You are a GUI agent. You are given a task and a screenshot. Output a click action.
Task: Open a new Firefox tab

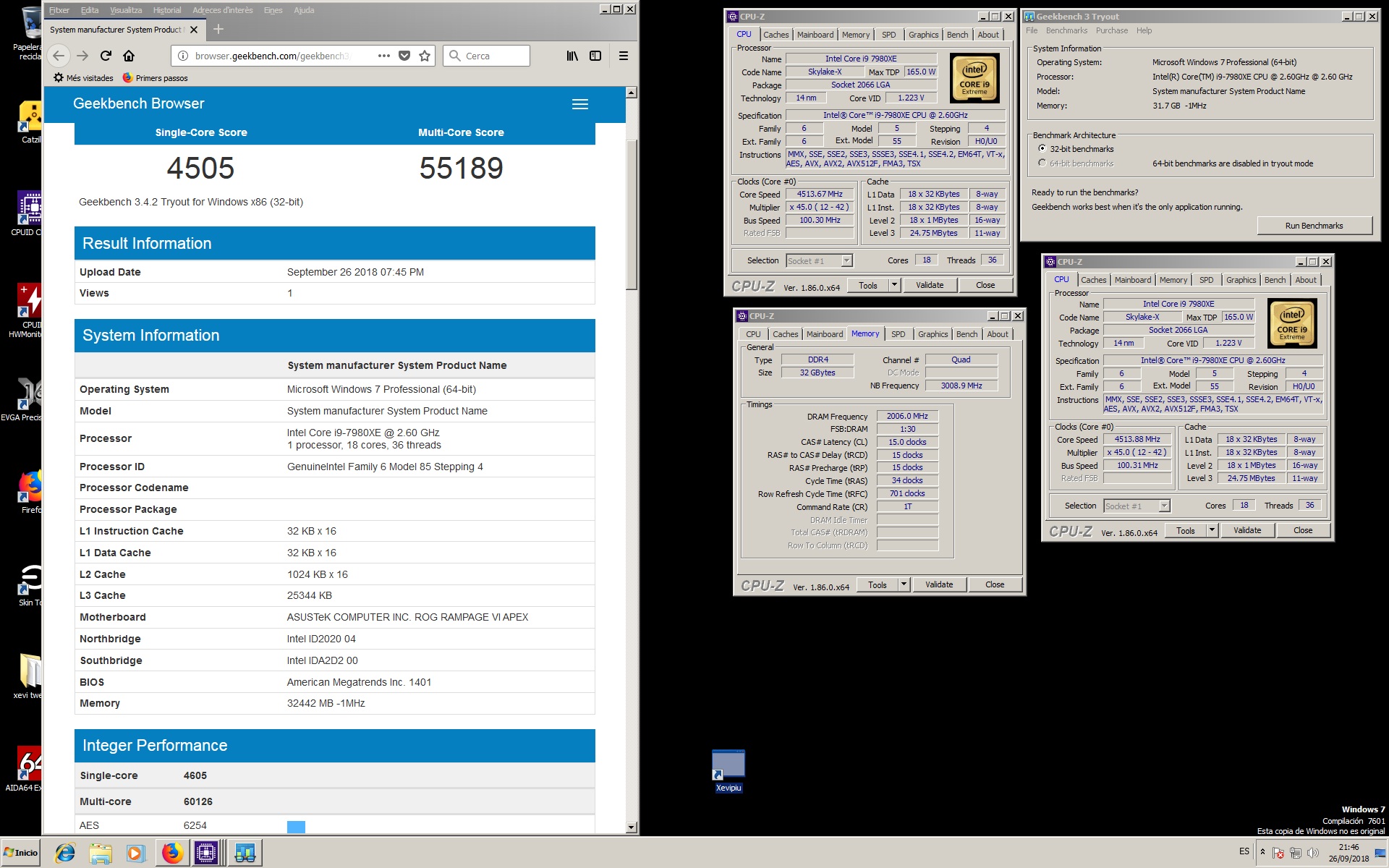click(x=218, y=29)
